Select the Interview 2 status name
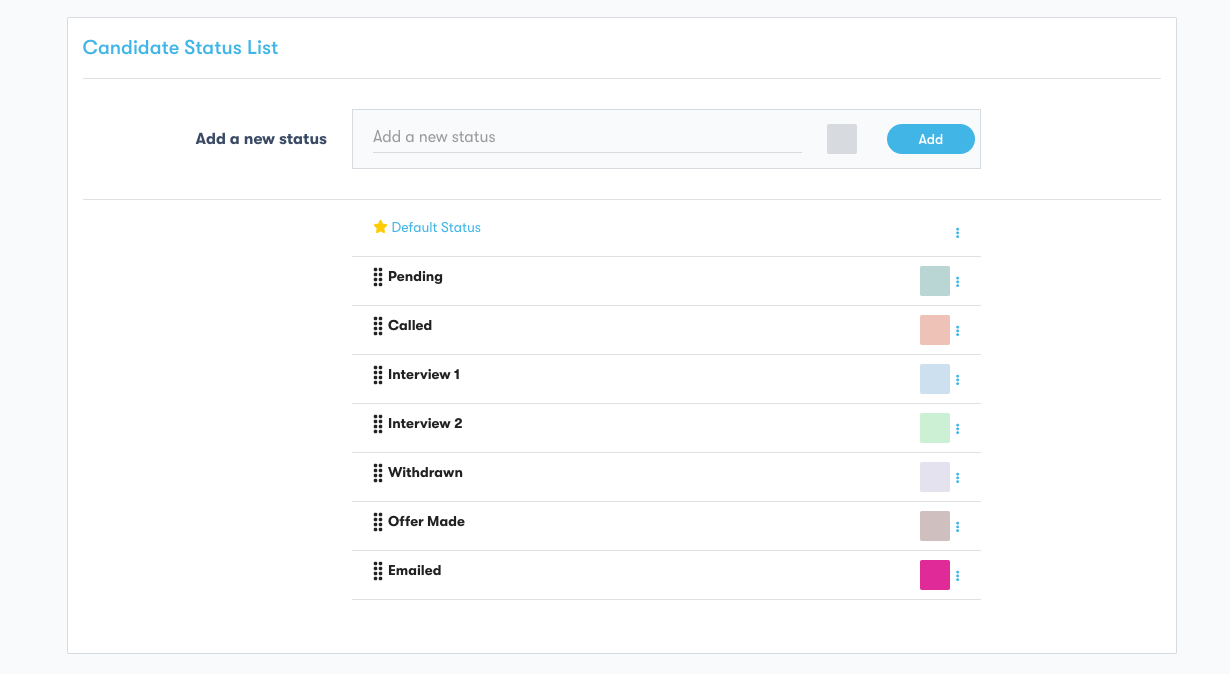 [425, 424]
